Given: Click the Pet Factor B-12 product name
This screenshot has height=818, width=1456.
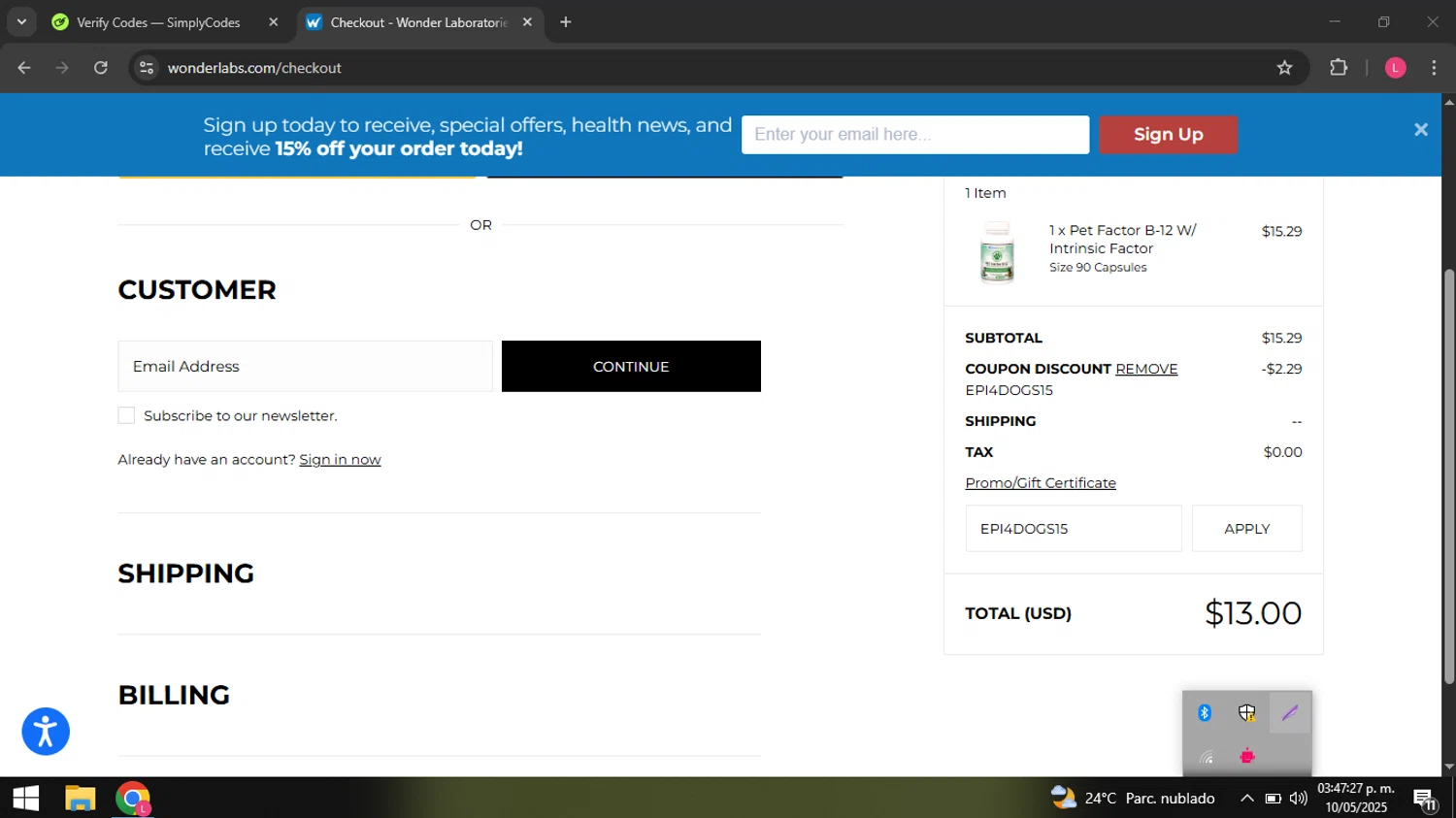Looking at the screenshot, I should tap(1123, 240).
